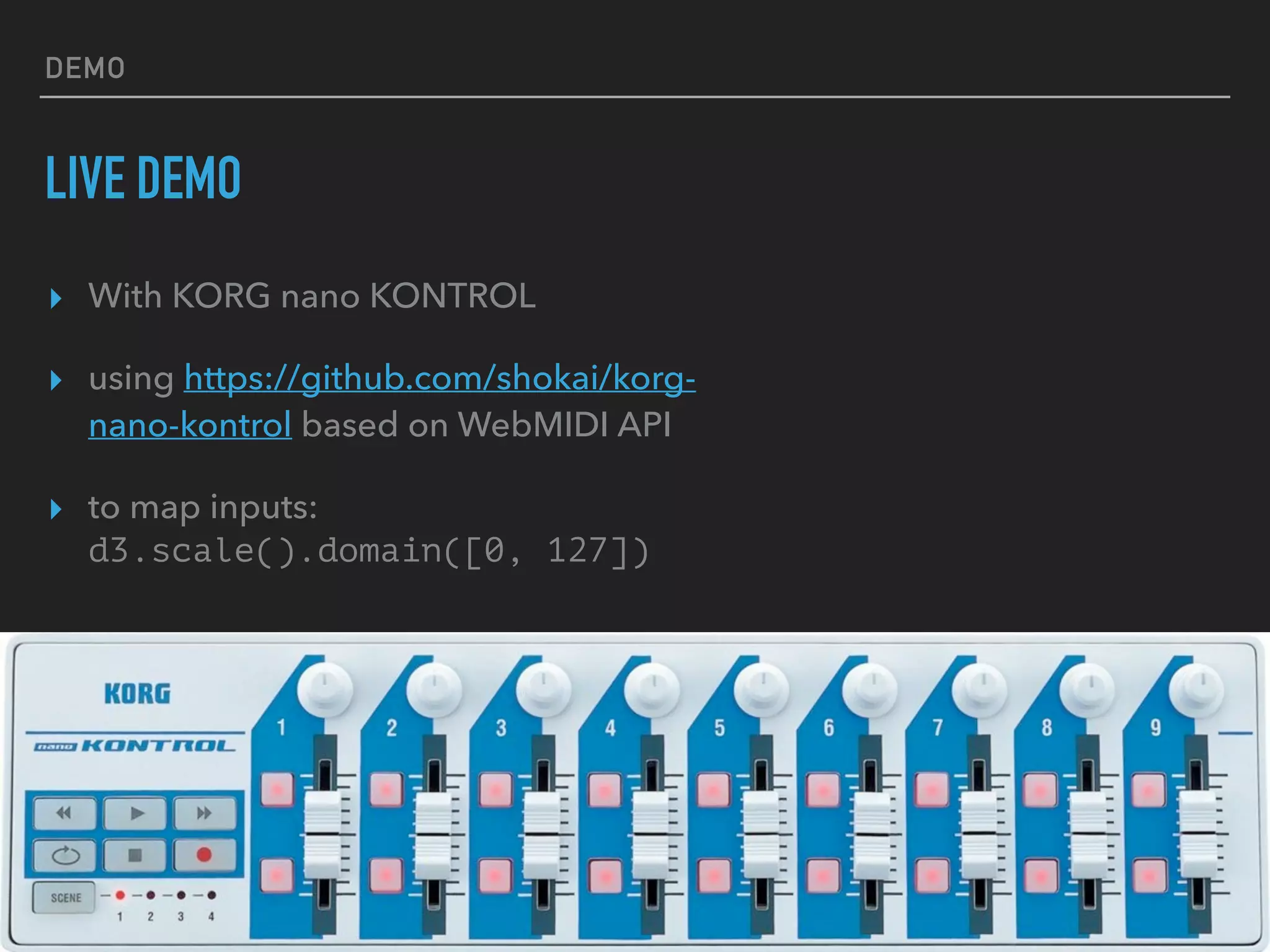Toggle the lower red pad of channel 4
The width and height of the screenshot is (1270, 952).
click(605, 875)
